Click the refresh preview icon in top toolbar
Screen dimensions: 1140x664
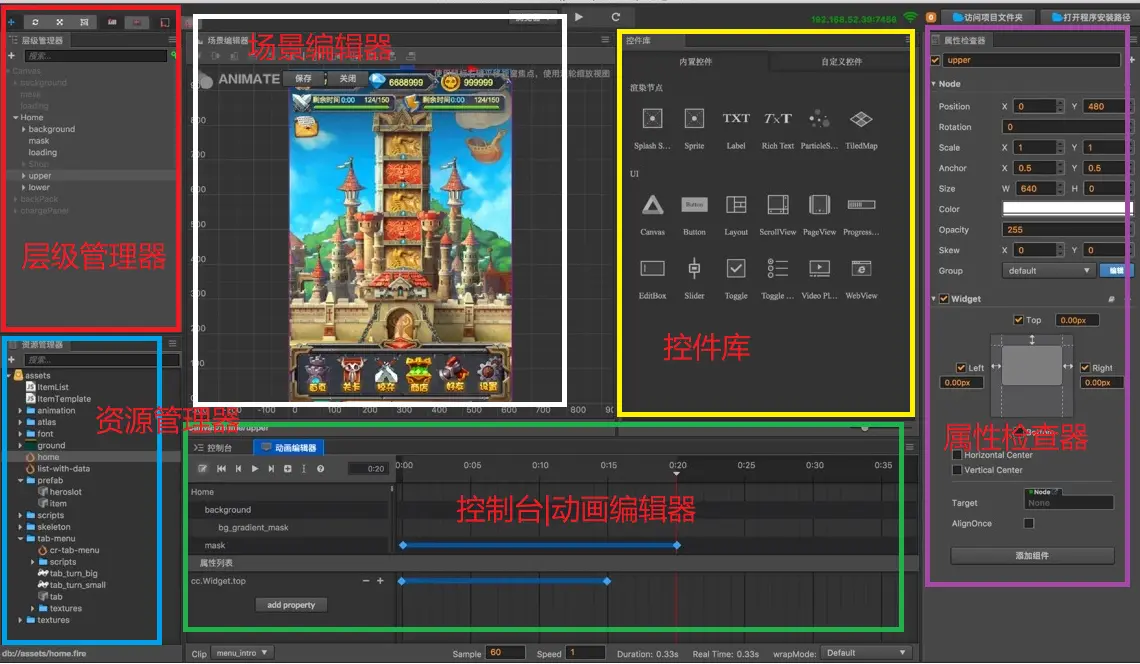(616, 17)
